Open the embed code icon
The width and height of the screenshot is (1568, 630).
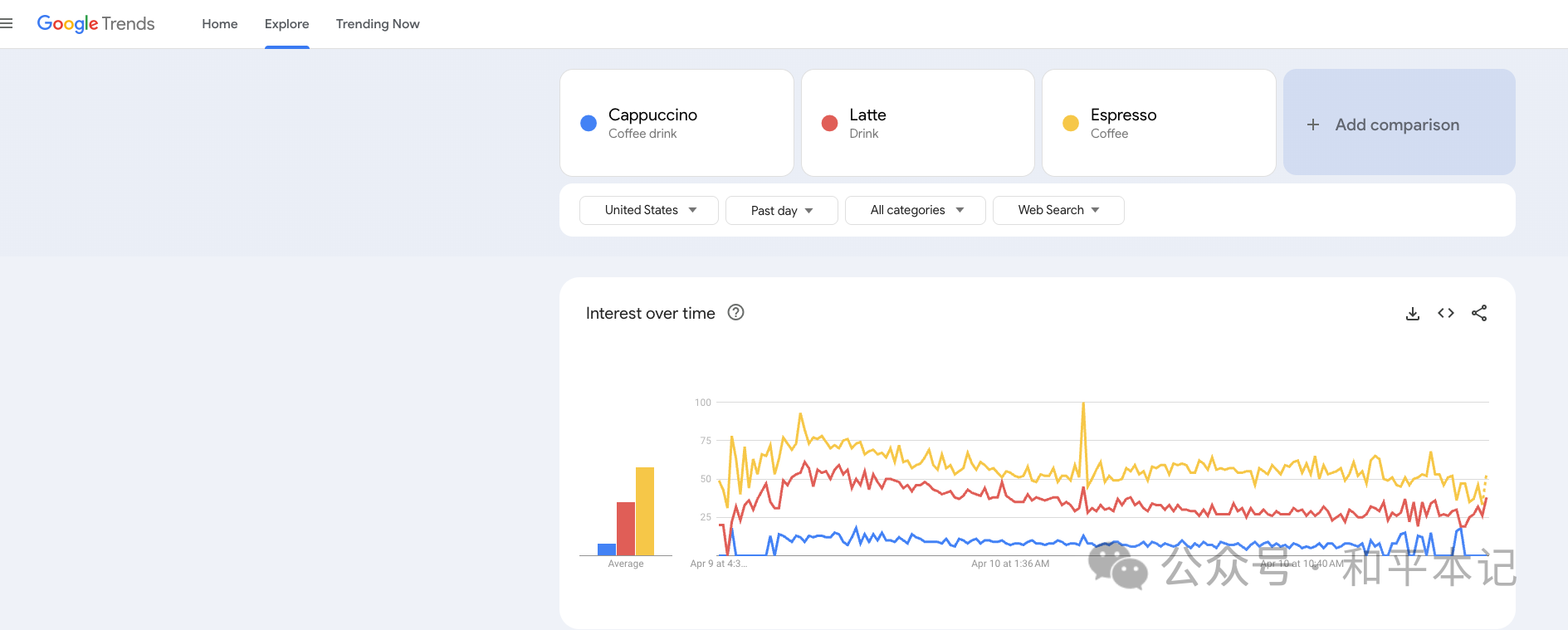point(1446,313)
